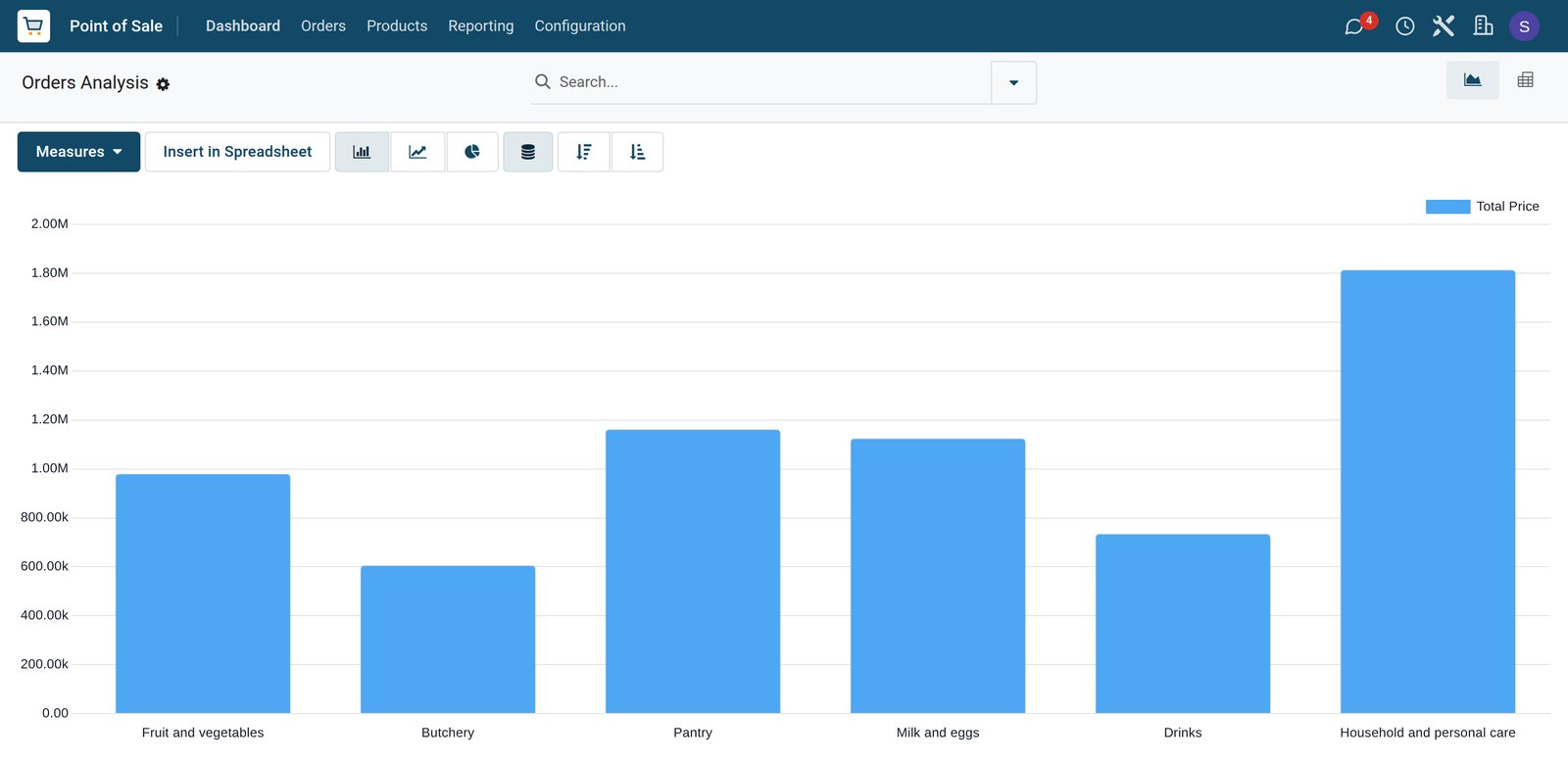Open the user avatar menu

(1524, 26)
